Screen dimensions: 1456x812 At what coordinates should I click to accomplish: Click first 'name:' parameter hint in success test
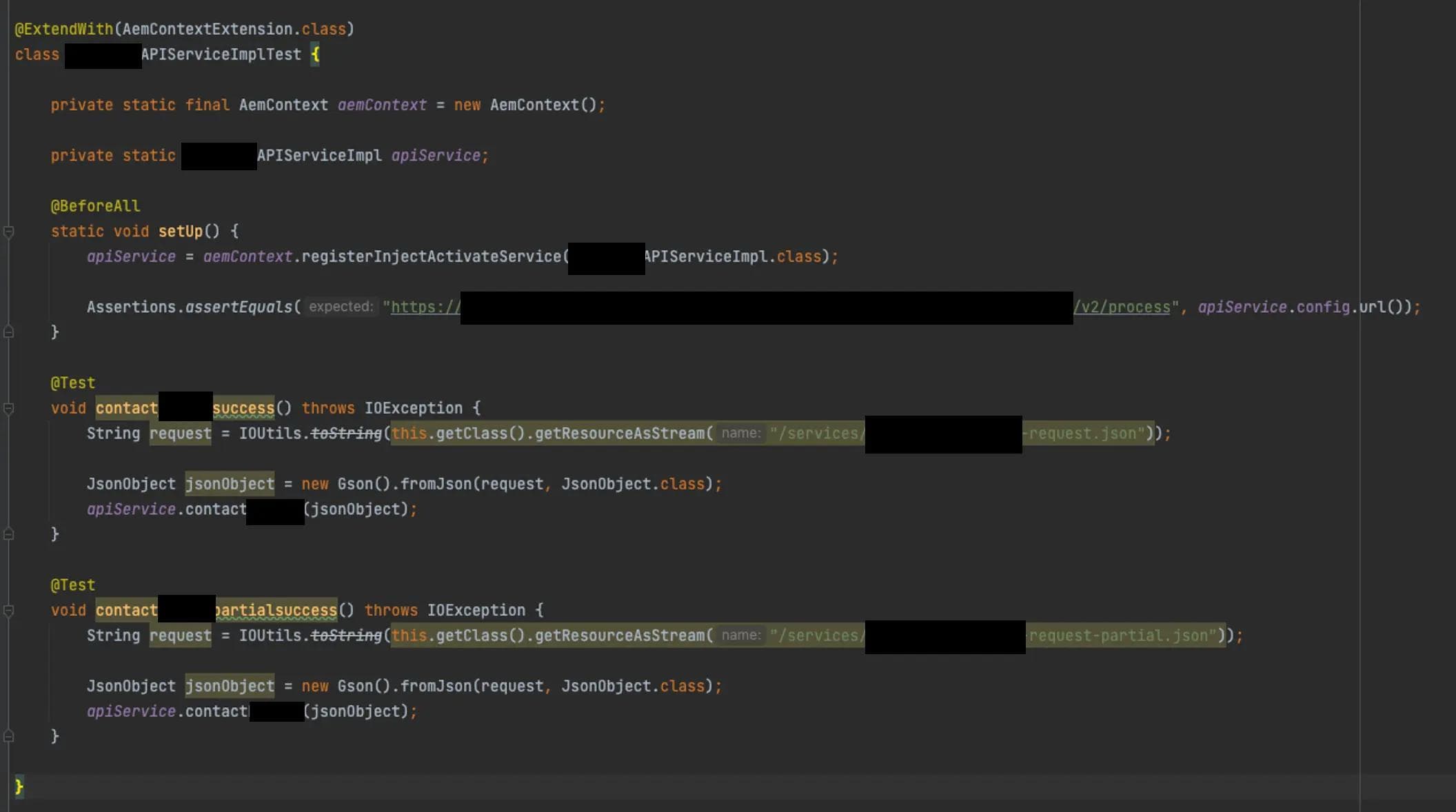pos(740,434)
